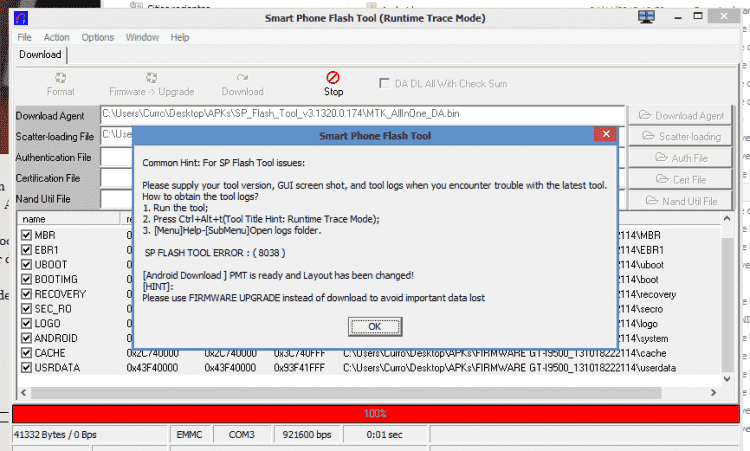The height and width of the screenshot is (451, 750).
Task: Click the horizontal scroll right arrow
Action: (x=714, y=393)
